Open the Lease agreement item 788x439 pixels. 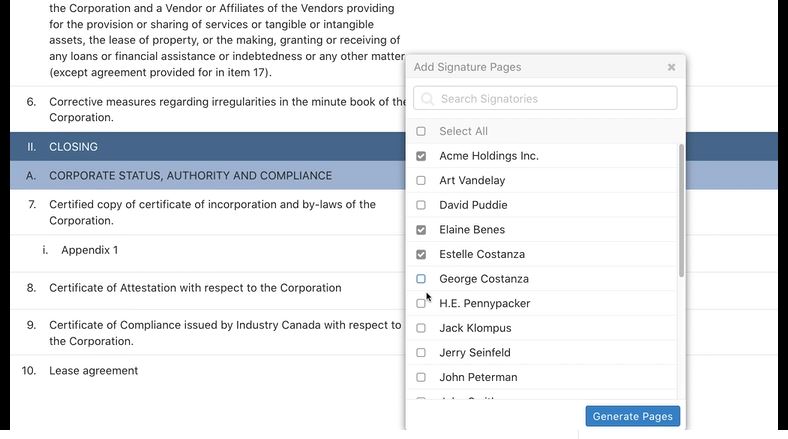pos(93,371)
